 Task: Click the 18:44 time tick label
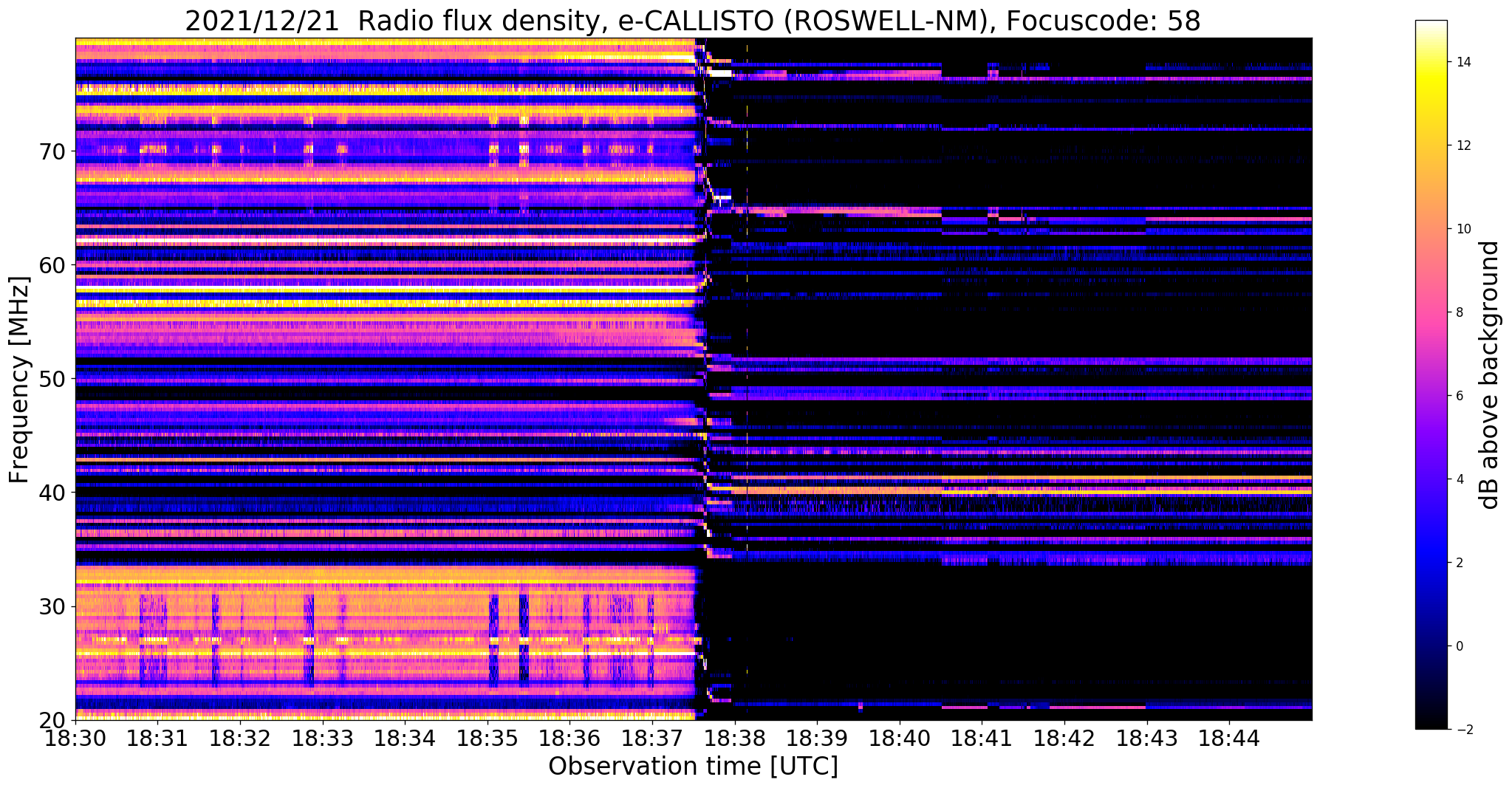[1229, 739]
